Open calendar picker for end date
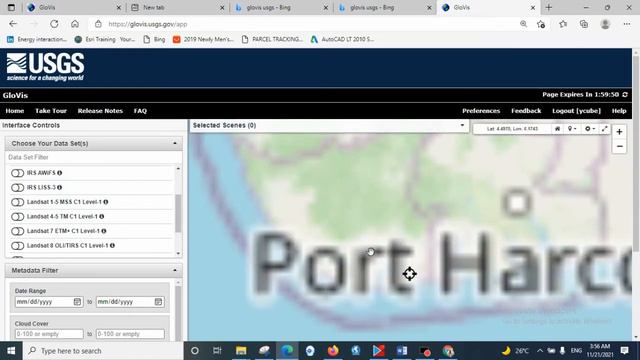The height and width of the screenshot is (360, 640). pos(158,302)
